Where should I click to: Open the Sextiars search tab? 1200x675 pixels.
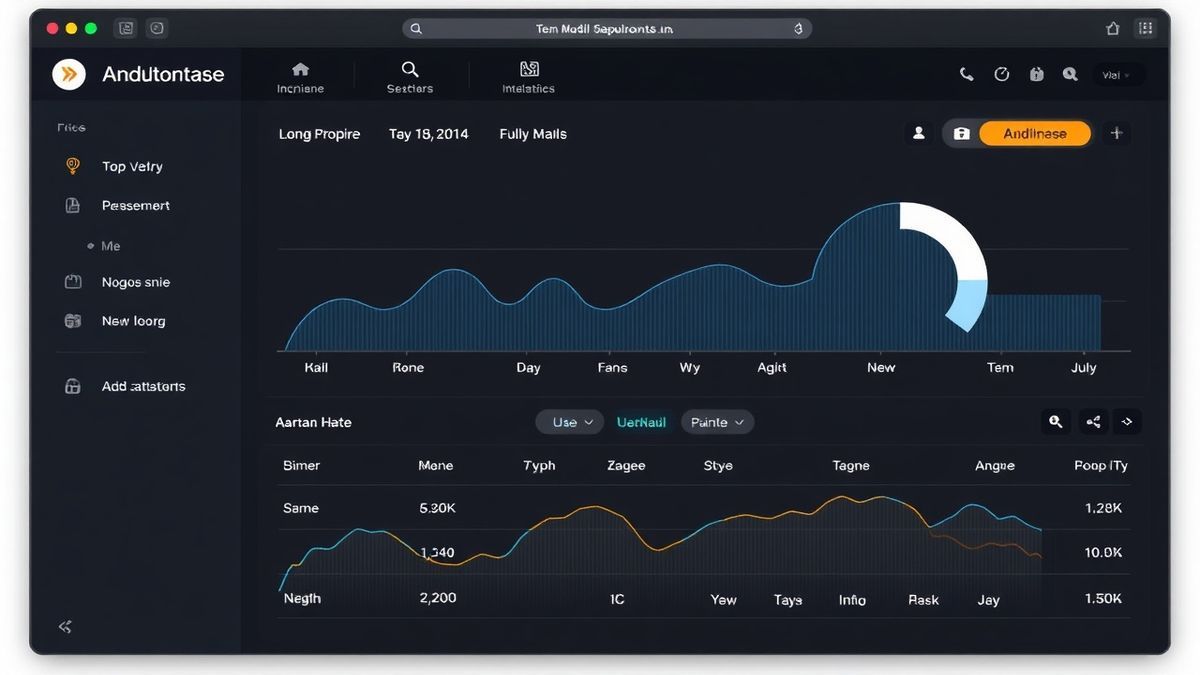click(x=410, y=78)
